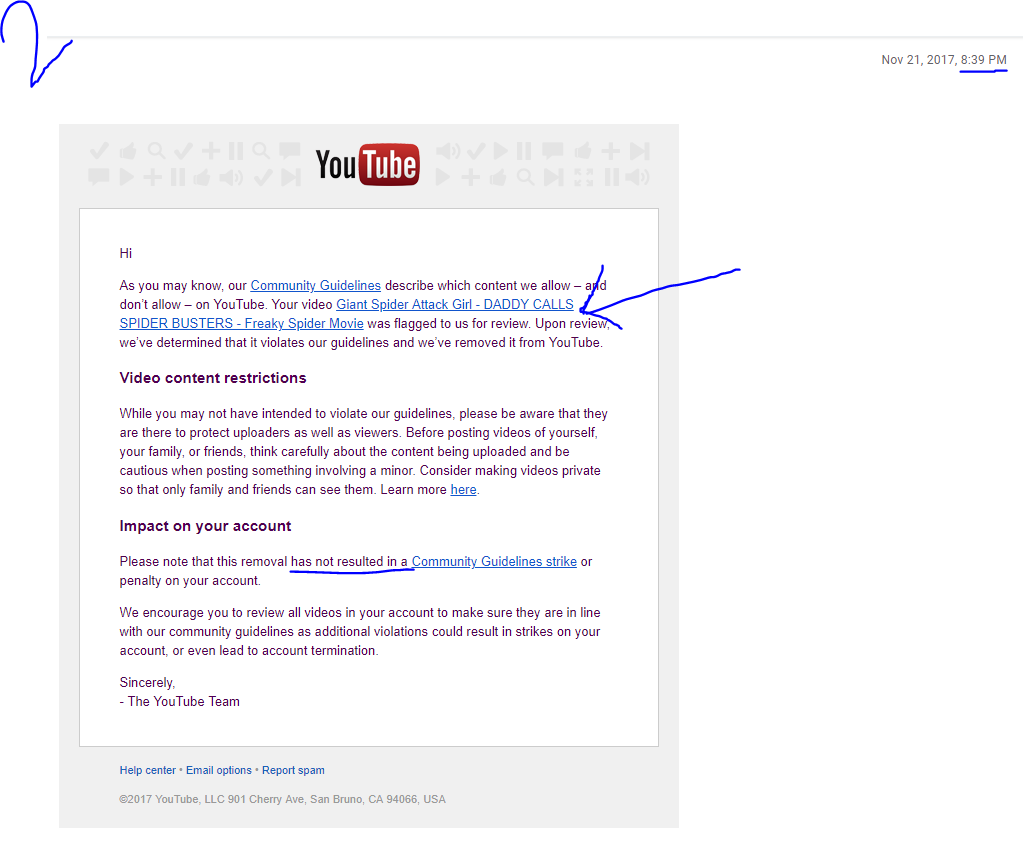Open the Community Guidelines link in first paragraph
Screen dimensions: 1023x842
(316, 286)
